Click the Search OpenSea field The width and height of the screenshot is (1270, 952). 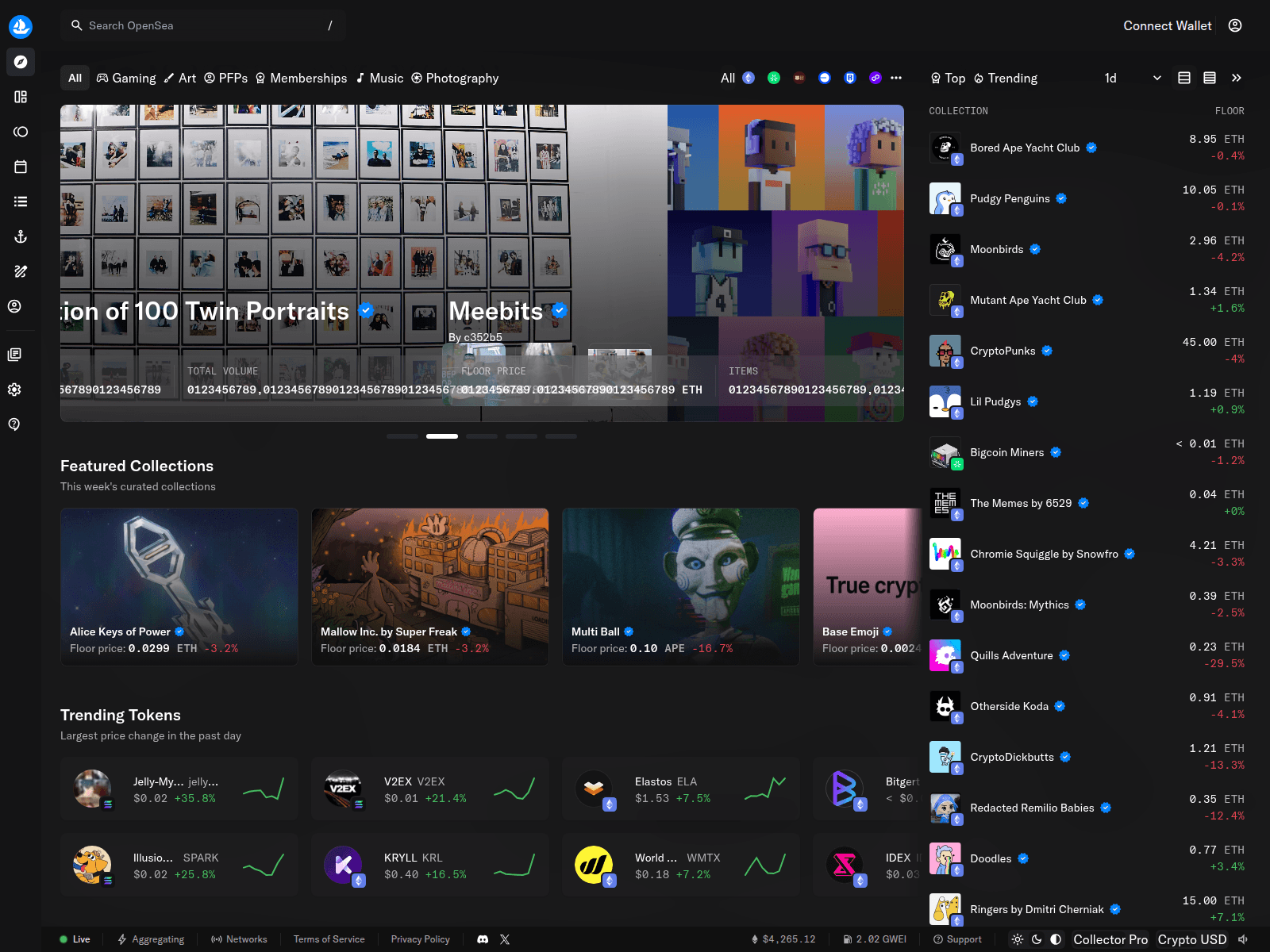point(203,25)
